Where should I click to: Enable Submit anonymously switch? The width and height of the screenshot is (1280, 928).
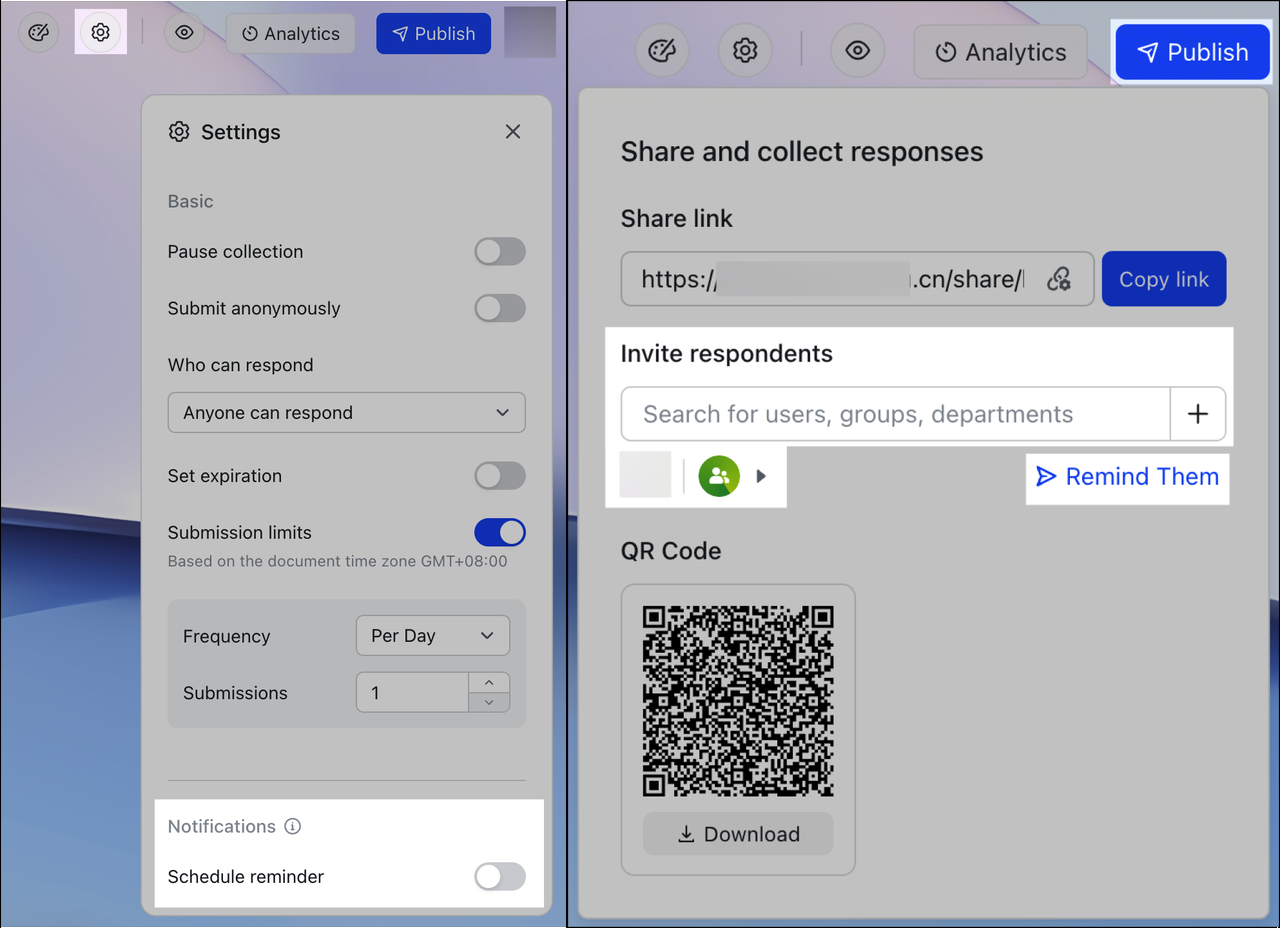coord(500,309)
